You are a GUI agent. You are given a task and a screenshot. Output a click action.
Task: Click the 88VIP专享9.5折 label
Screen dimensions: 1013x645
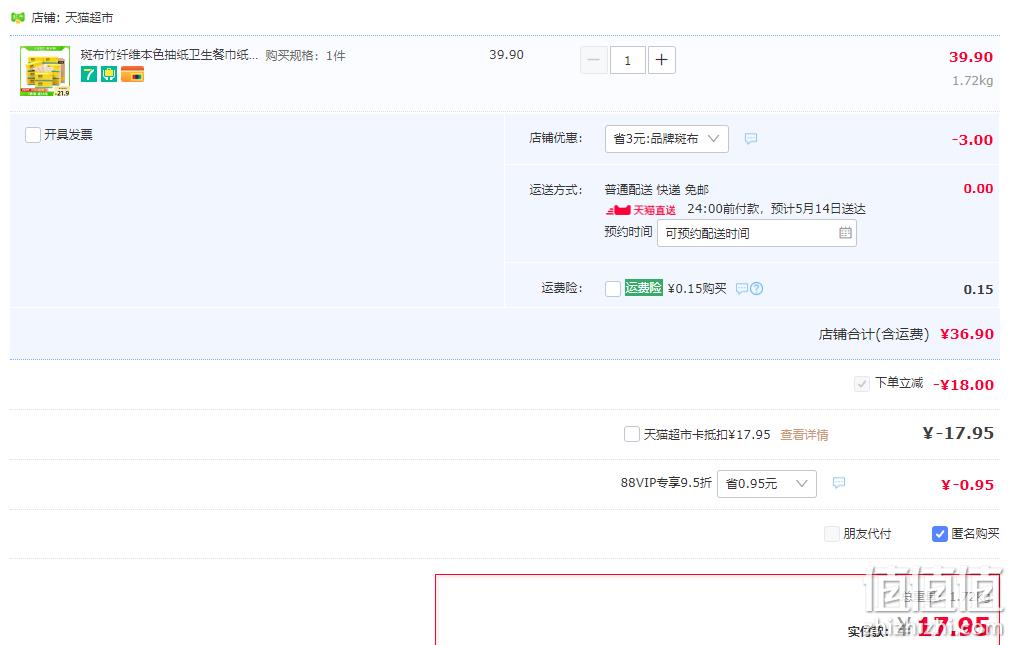coord(666,483)
